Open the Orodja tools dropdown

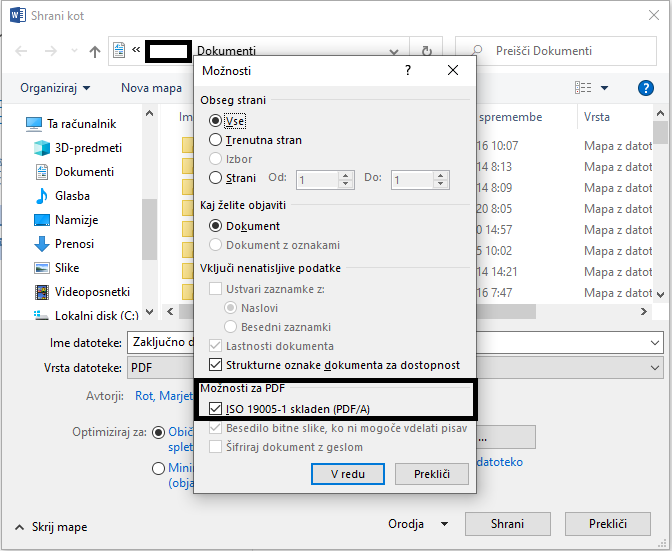(419, 524)
